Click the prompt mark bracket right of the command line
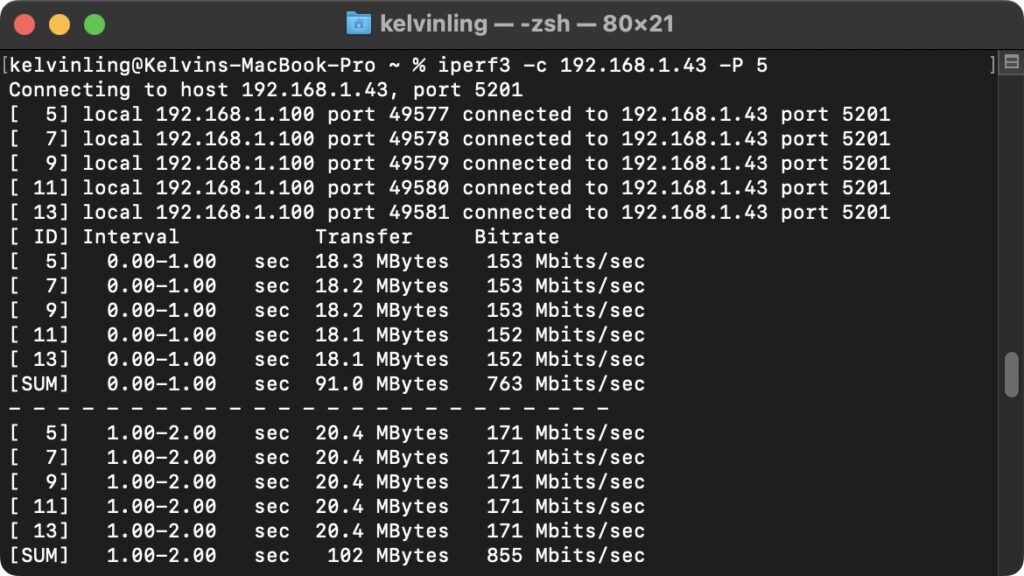This screenshot has height=576, width=1024. point(993,65)
